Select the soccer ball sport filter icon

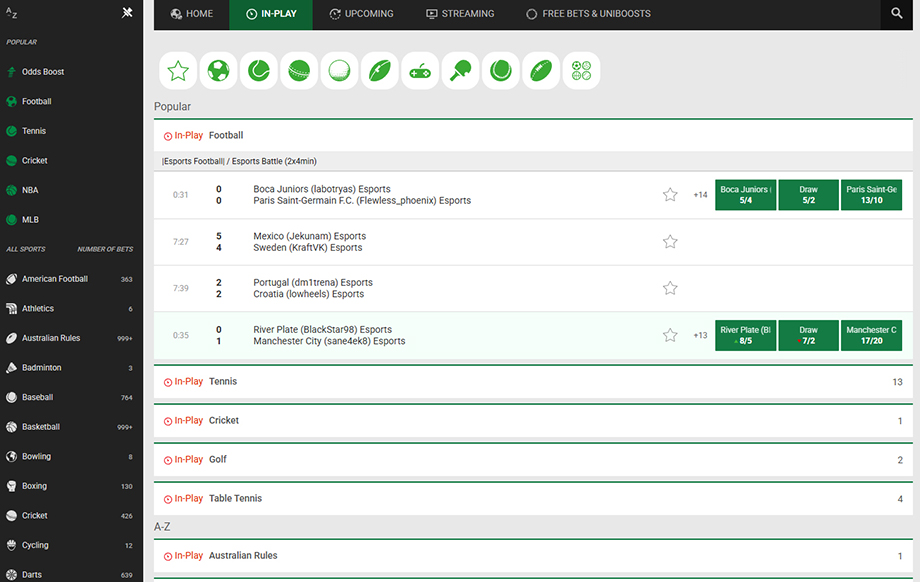[x=218, y=71]
